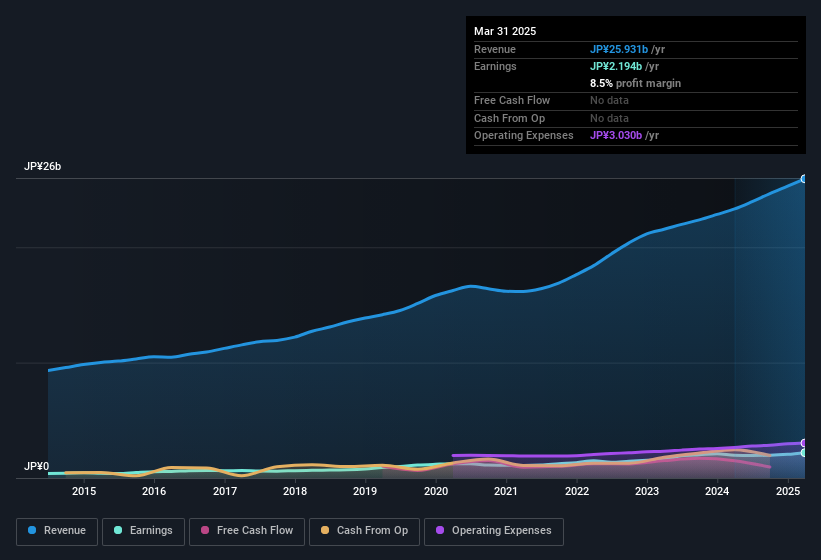Image resolution: width=821 pixels, height=560 pixels.
Task: Click the Mar 31 2025 tooltip date
Action: pyautogui.click(x=505, y=31)
